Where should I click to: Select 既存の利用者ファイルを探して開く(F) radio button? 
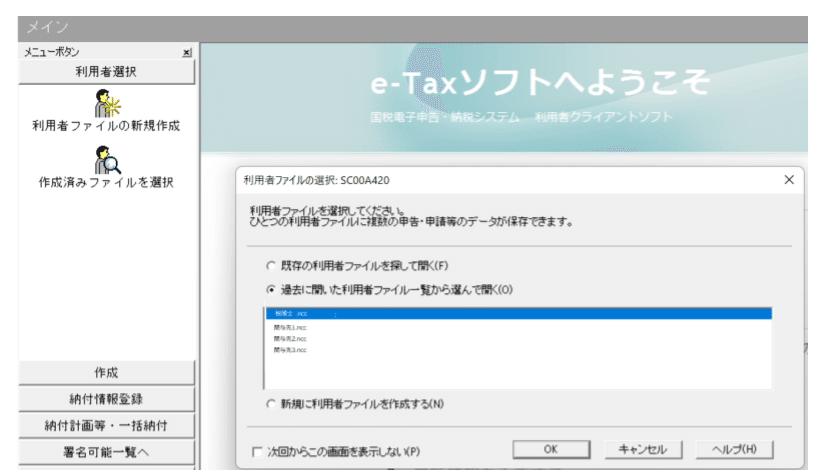click(270, 266)
